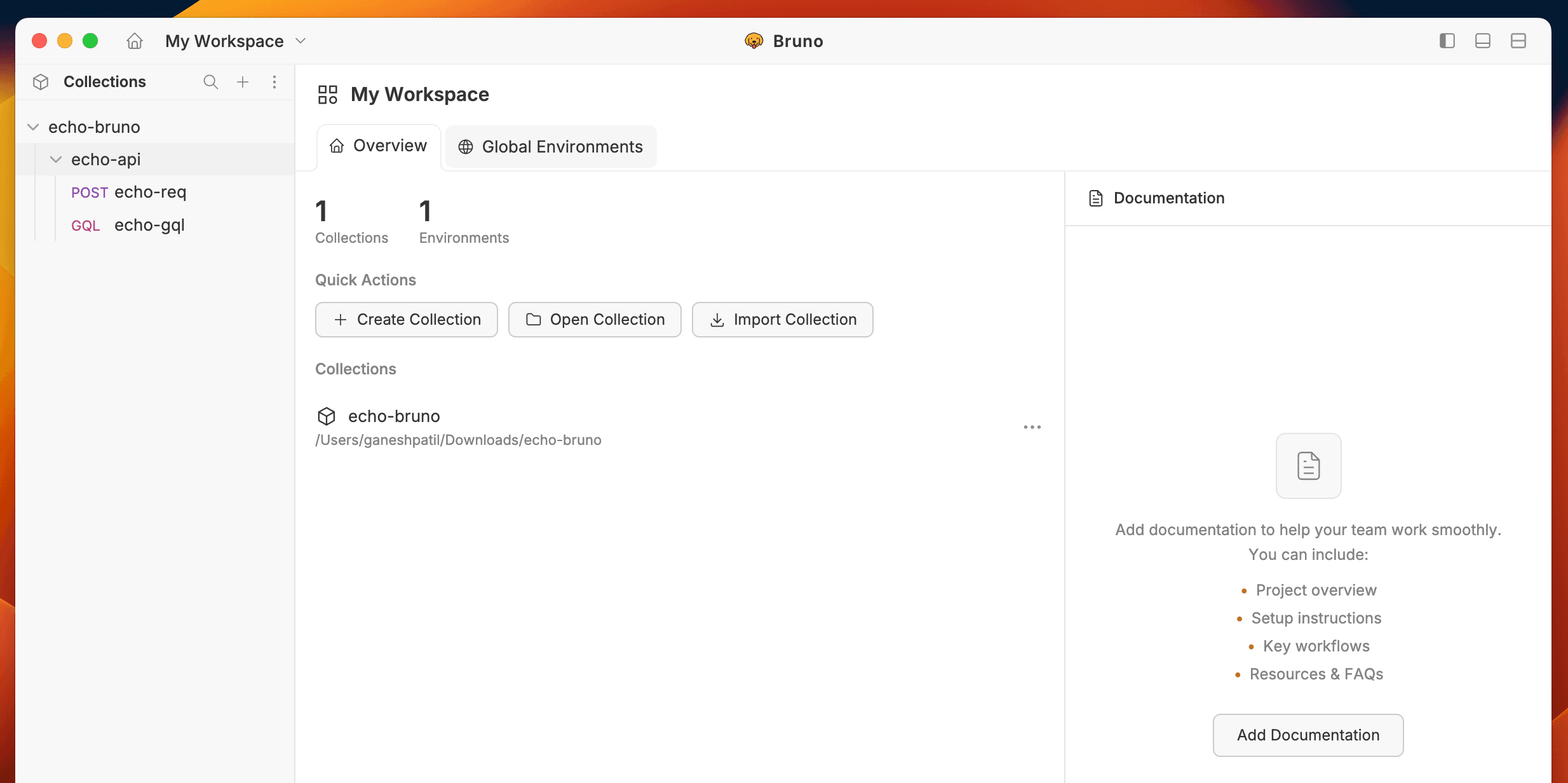1568x783 pixels.
Task: Select the POST echo-req request
Action: coord(129,192)
